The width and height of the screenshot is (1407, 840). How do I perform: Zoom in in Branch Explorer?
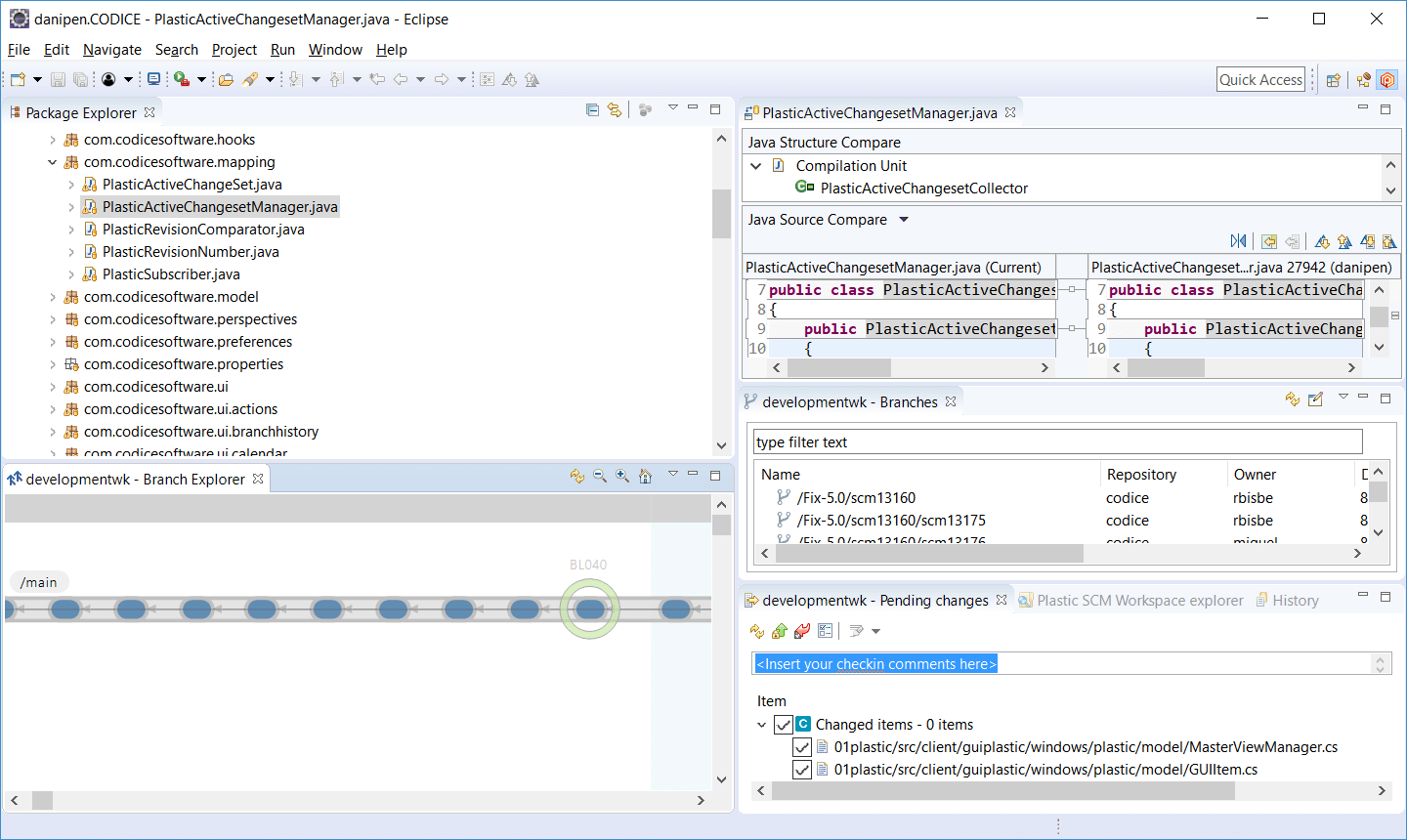[622, 476]
